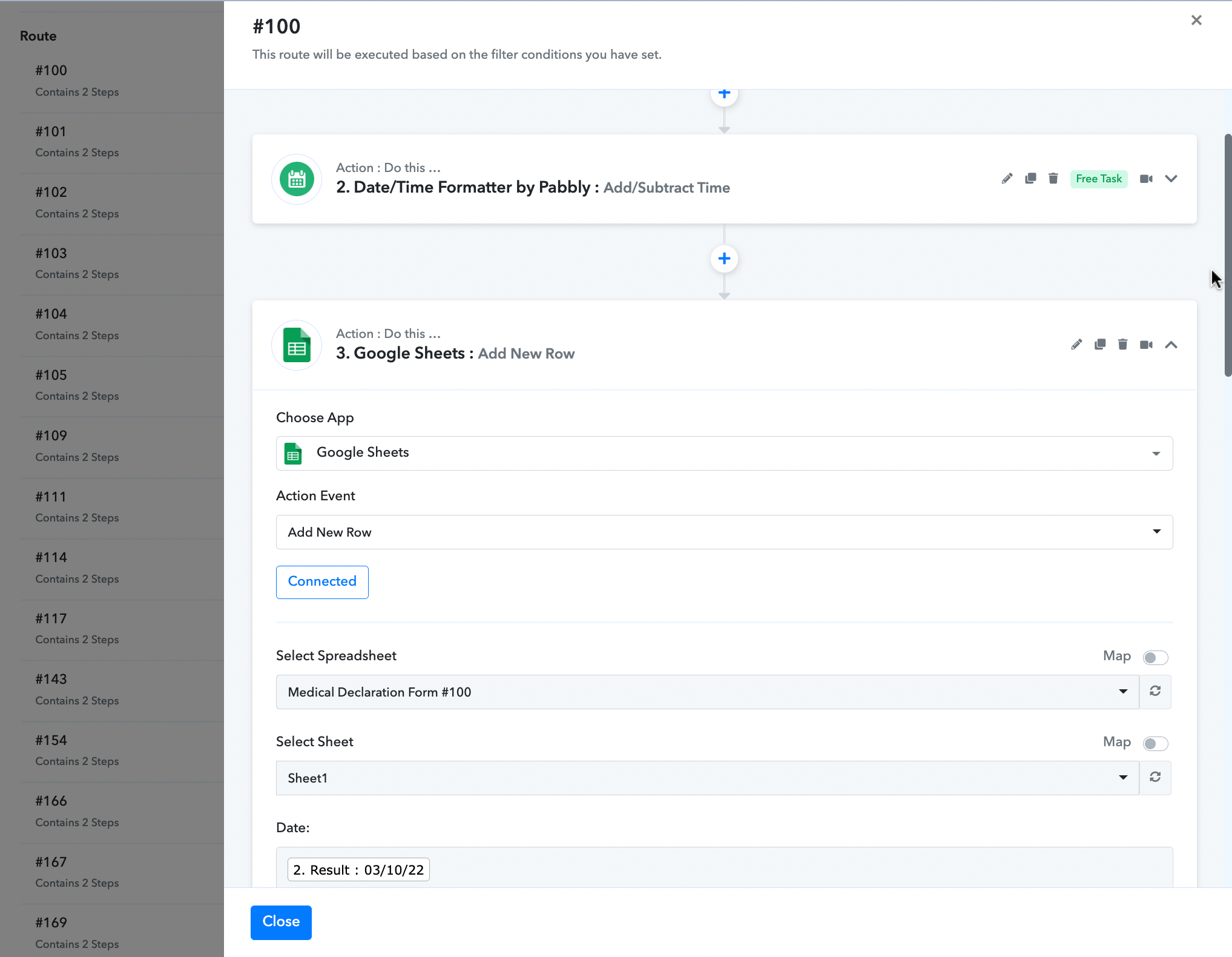The width and height of the screenshot is (1232, 957).
Task: Click the Date/Time Formatter calendar app icon
Action: [x=297, y=179]
